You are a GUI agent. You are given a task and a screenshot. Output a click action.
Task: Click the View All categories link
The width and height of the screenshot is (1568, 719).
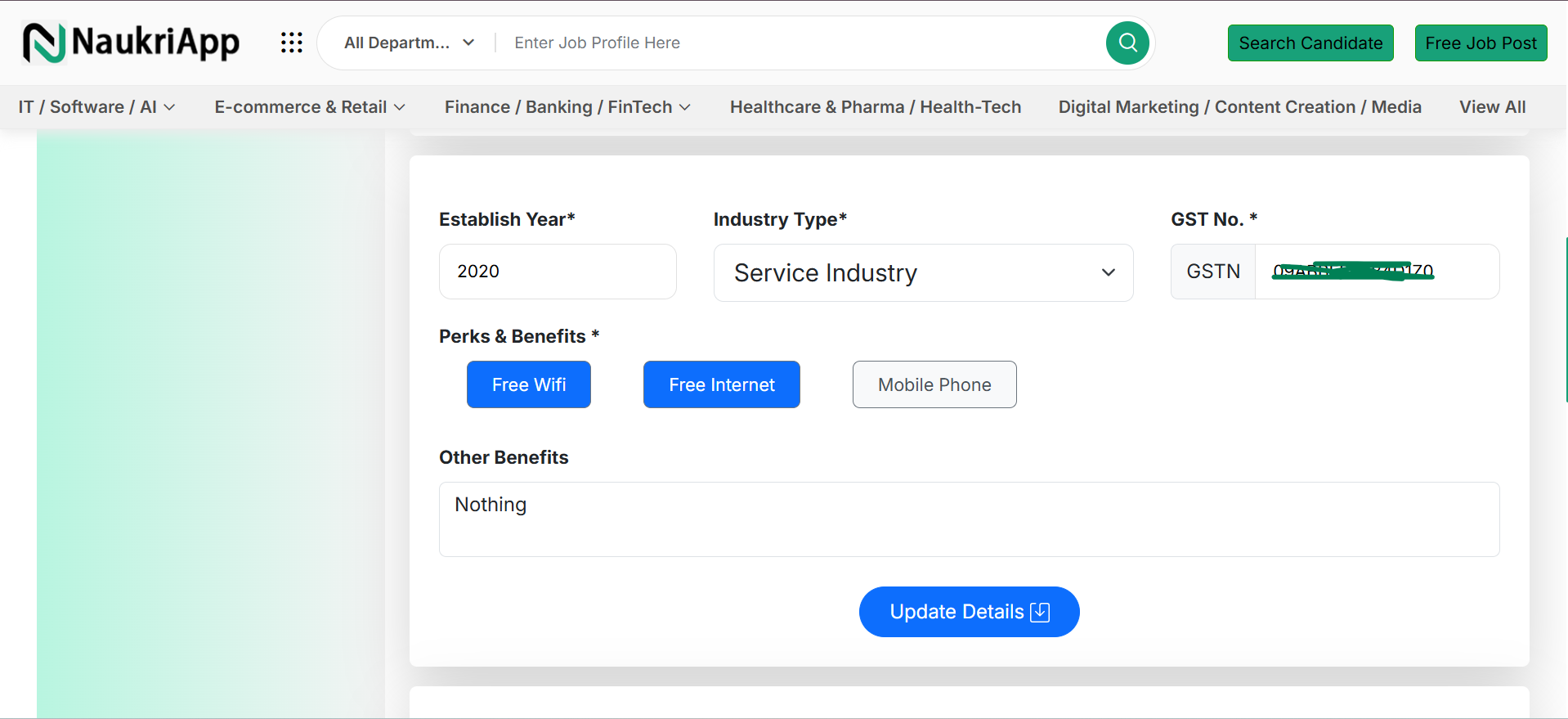tap(1492, 107)
